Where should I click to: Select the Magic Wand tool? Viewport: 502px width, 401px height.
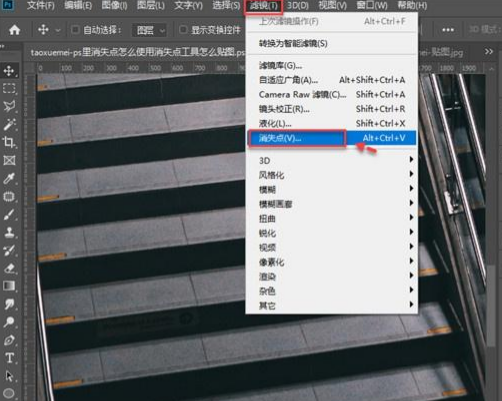(9, 124)
